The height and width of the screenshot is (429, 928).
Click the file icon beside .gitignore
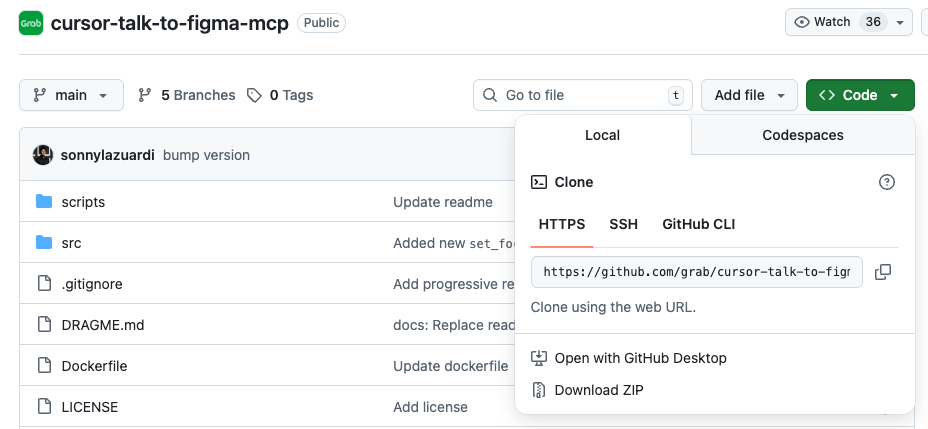click(44, 283)
